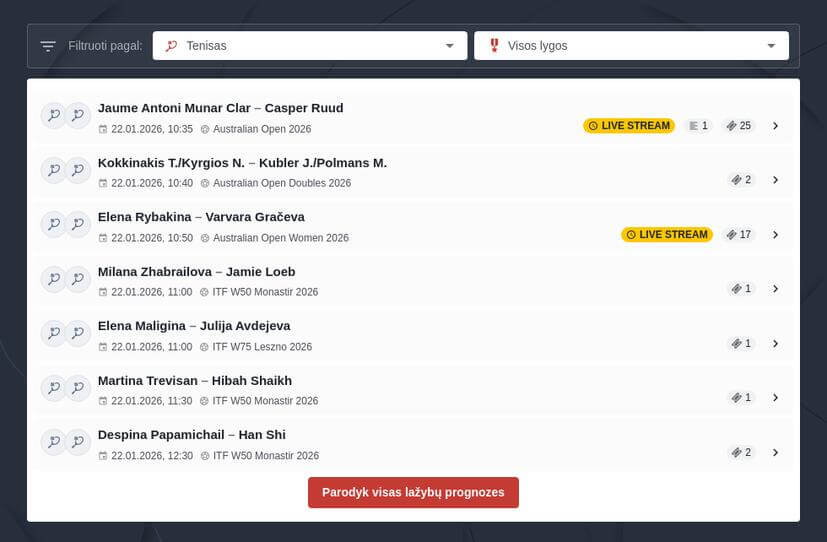Click the 17 tips badge for Rybakina match
Screen dimensions: 827x542
coord(739,235)
